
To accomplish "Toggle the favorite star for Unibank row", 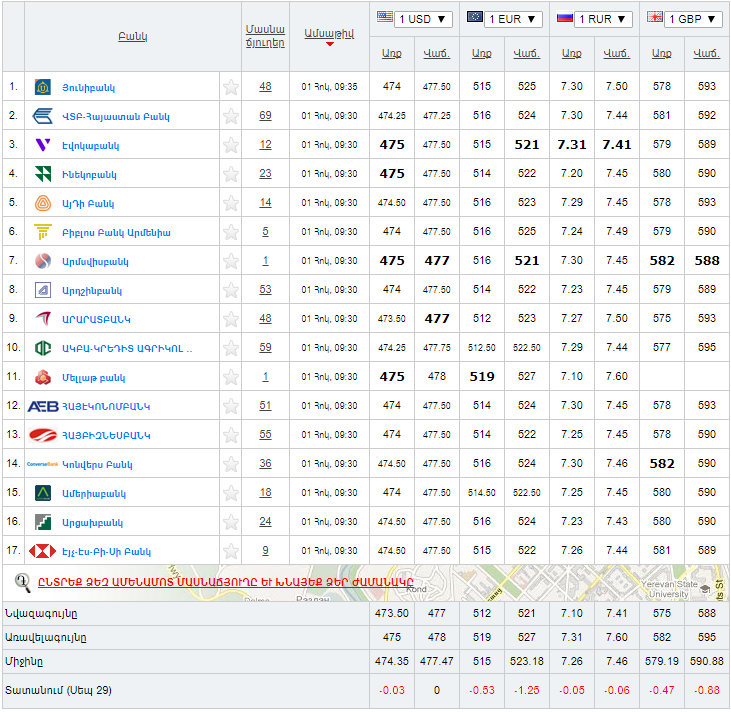I will coord(231,87).
